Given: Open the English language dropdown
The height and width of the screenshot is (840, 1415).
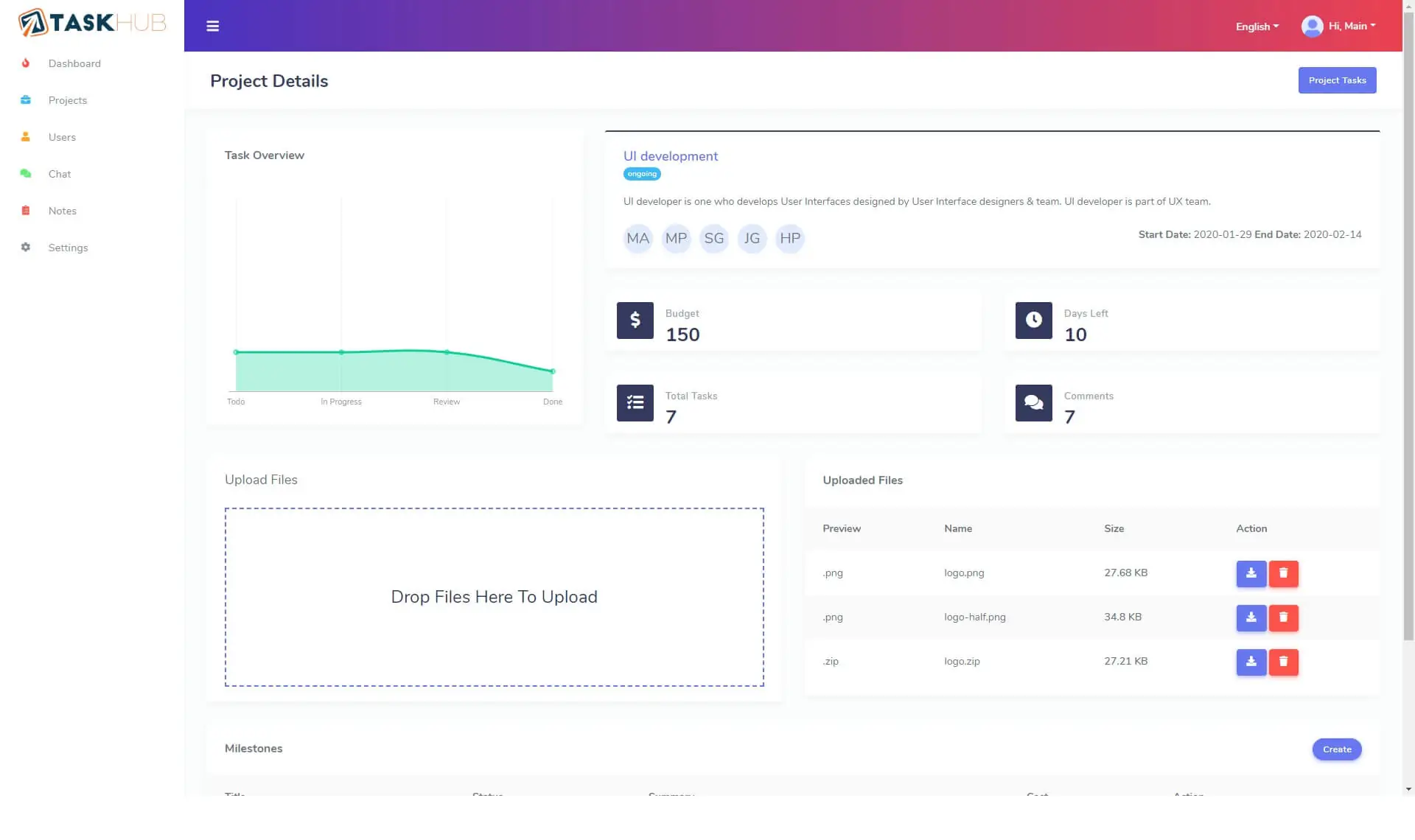Looking at the screenshot, I should click(x=1257, y=27).
